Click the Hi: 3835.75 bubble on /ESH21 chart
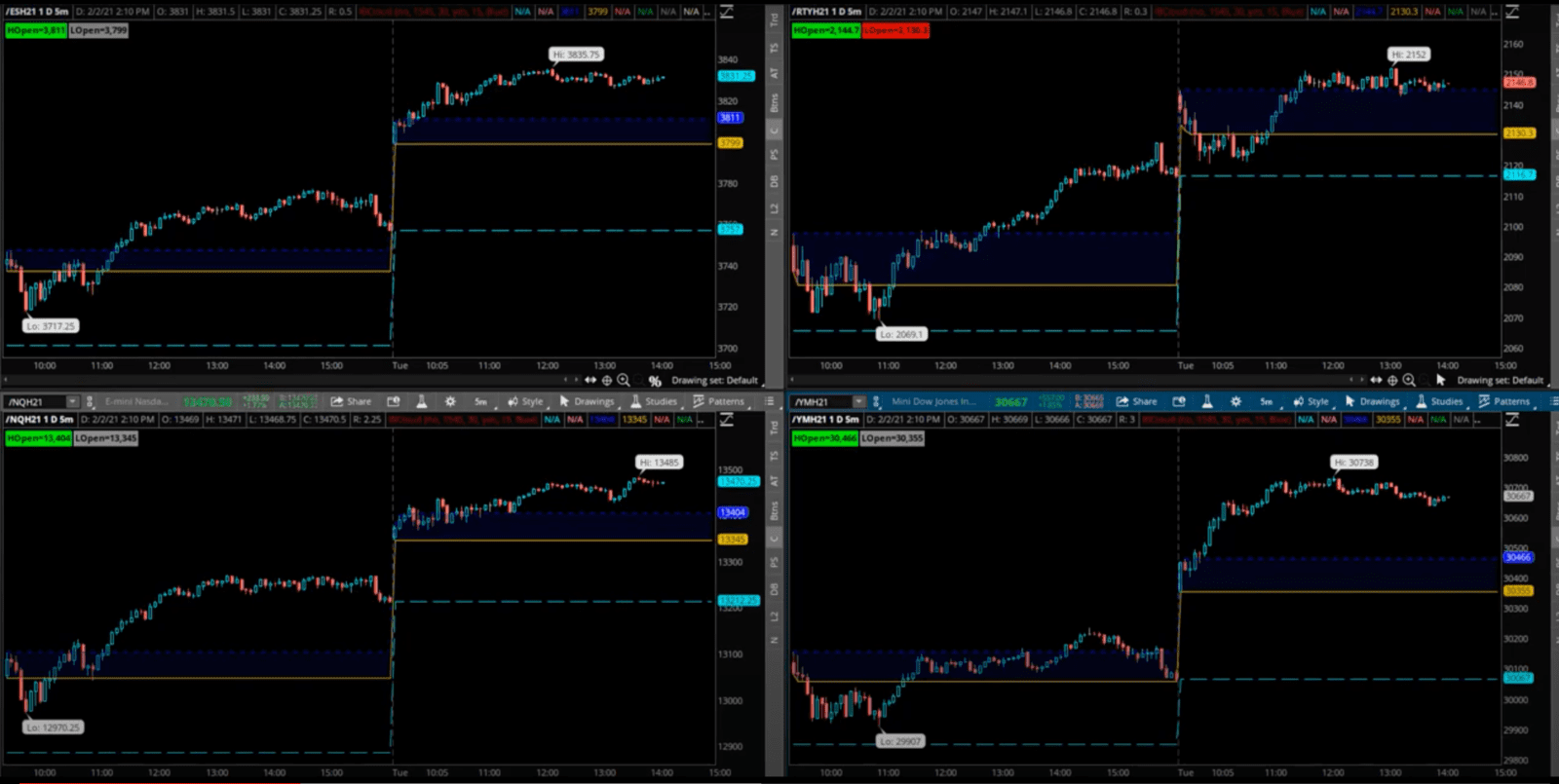This screenshot has width=1559, height=784. pos(577,55)
